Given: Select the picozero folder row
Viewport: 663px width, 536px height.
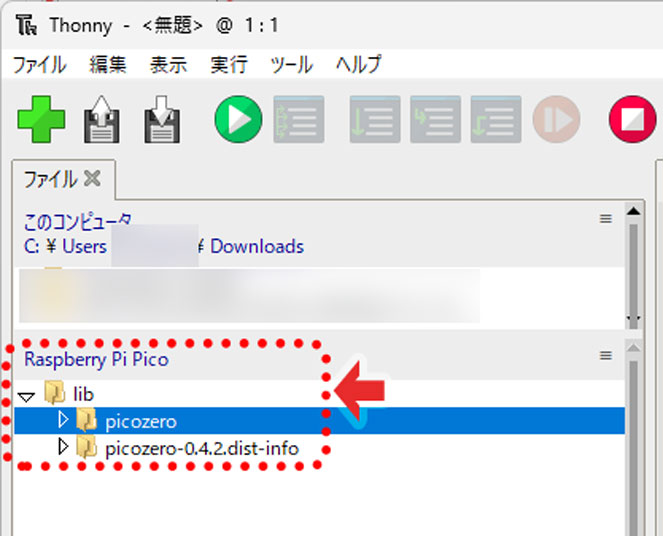Looking at the screenshot, I should point(319,421).
